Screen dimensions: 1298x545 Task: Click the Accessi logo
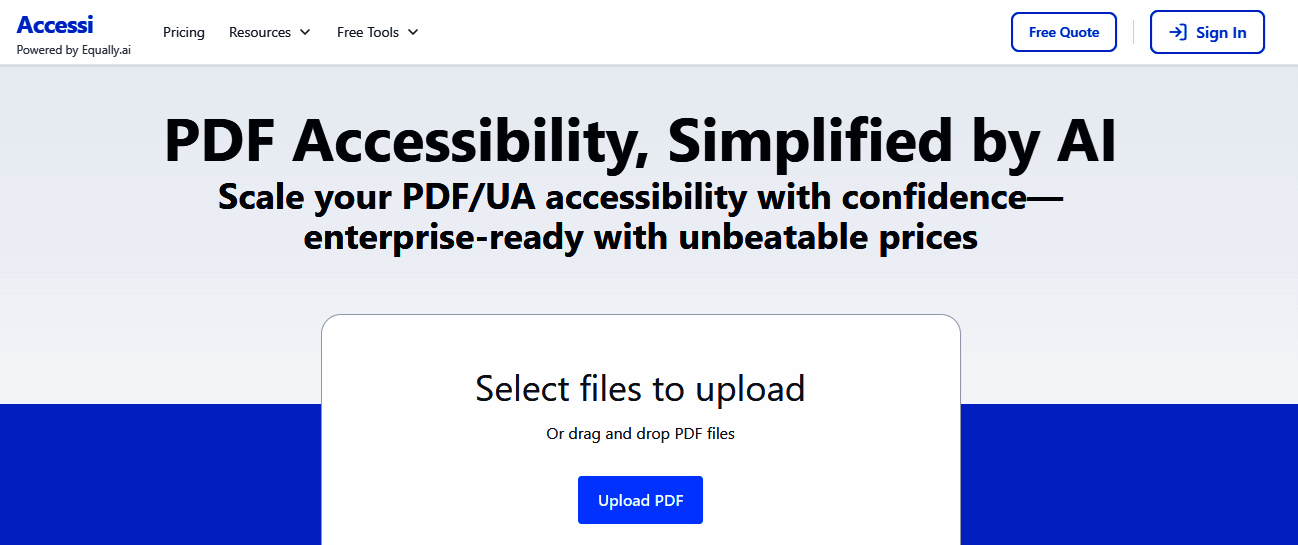point(55,25)
